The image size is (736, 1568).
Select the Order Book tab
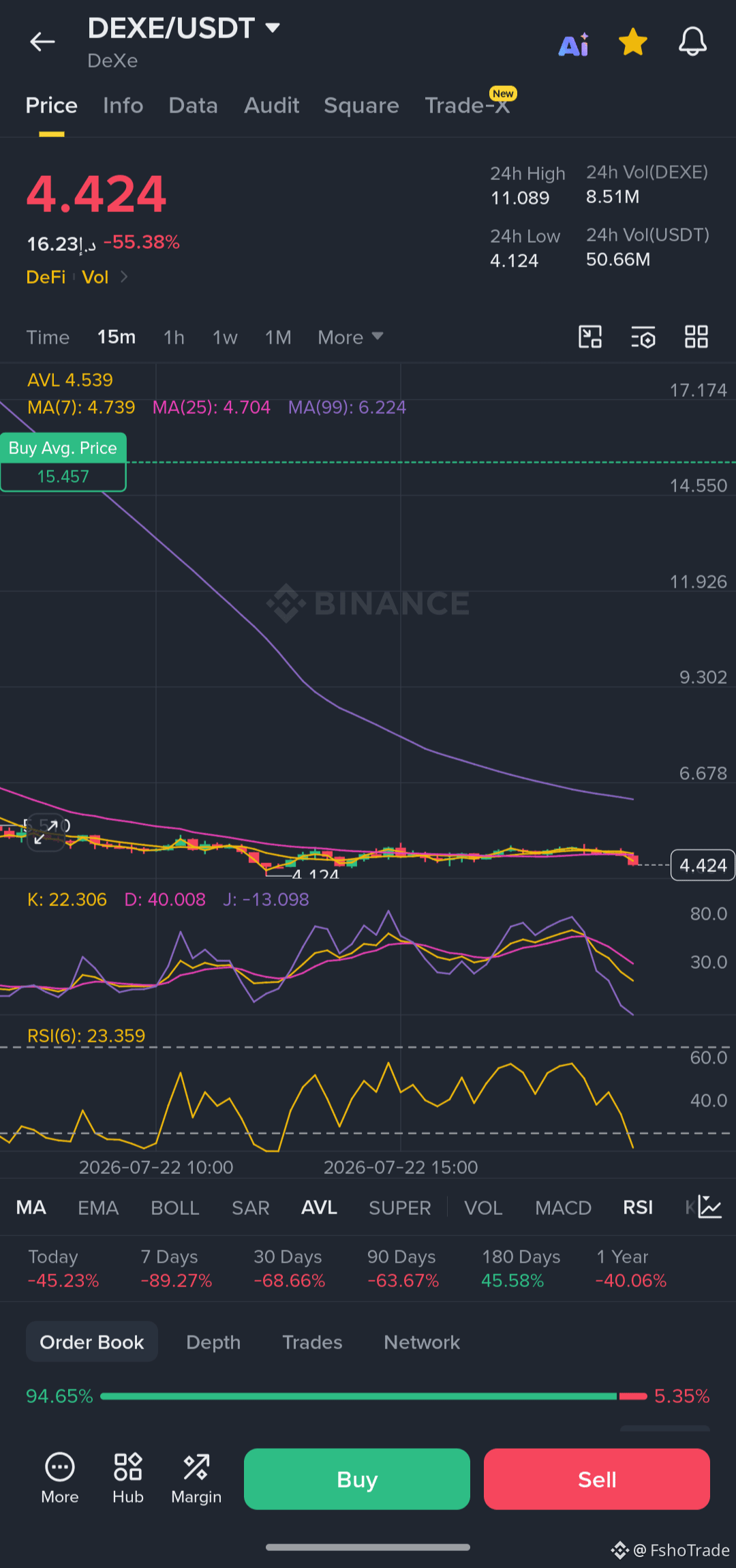(92, 1342)
